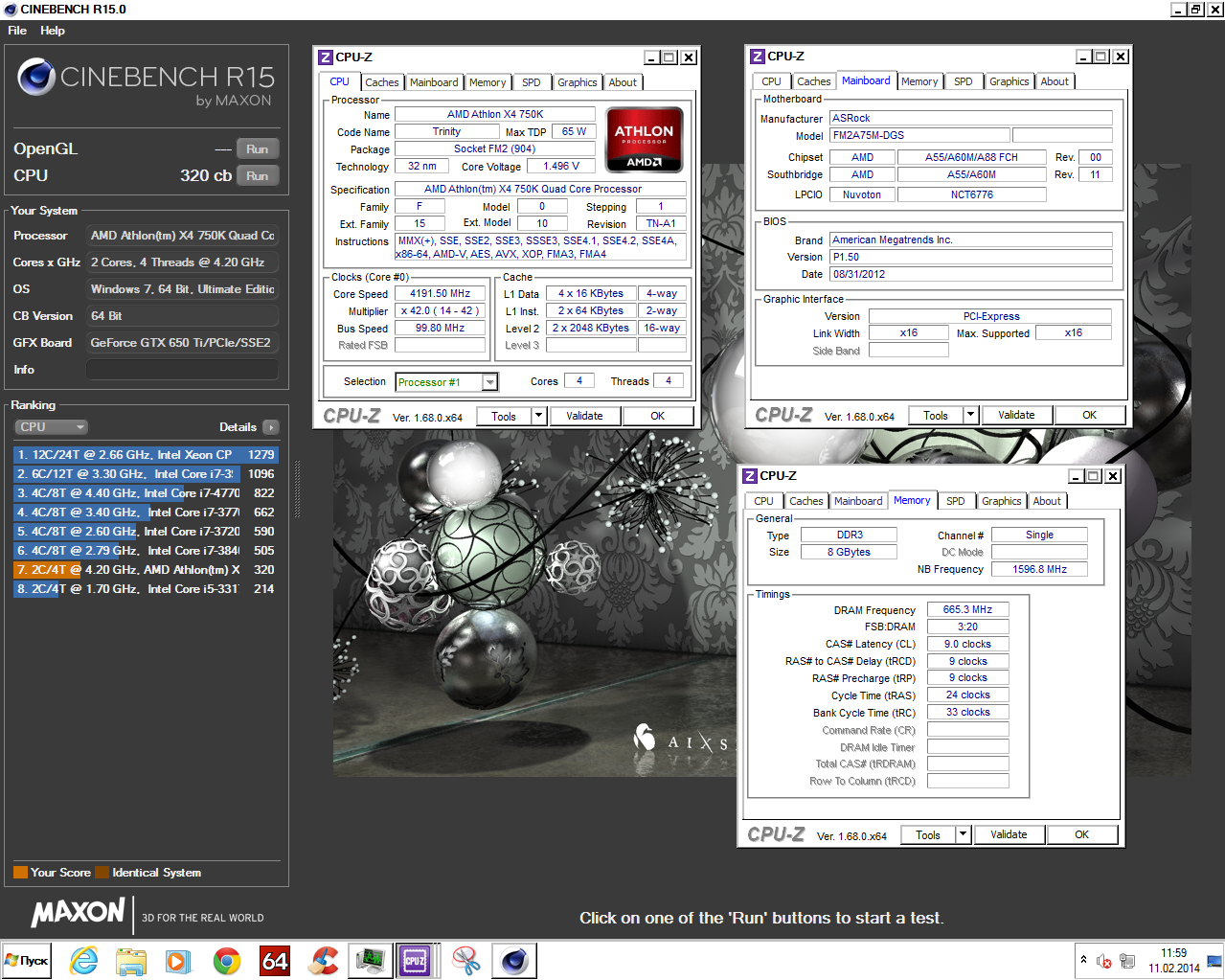Open Graphics tab in CPU-Z Mainboard window
This screenshot has width=1225, height=980.
(x=1009, y=81)
